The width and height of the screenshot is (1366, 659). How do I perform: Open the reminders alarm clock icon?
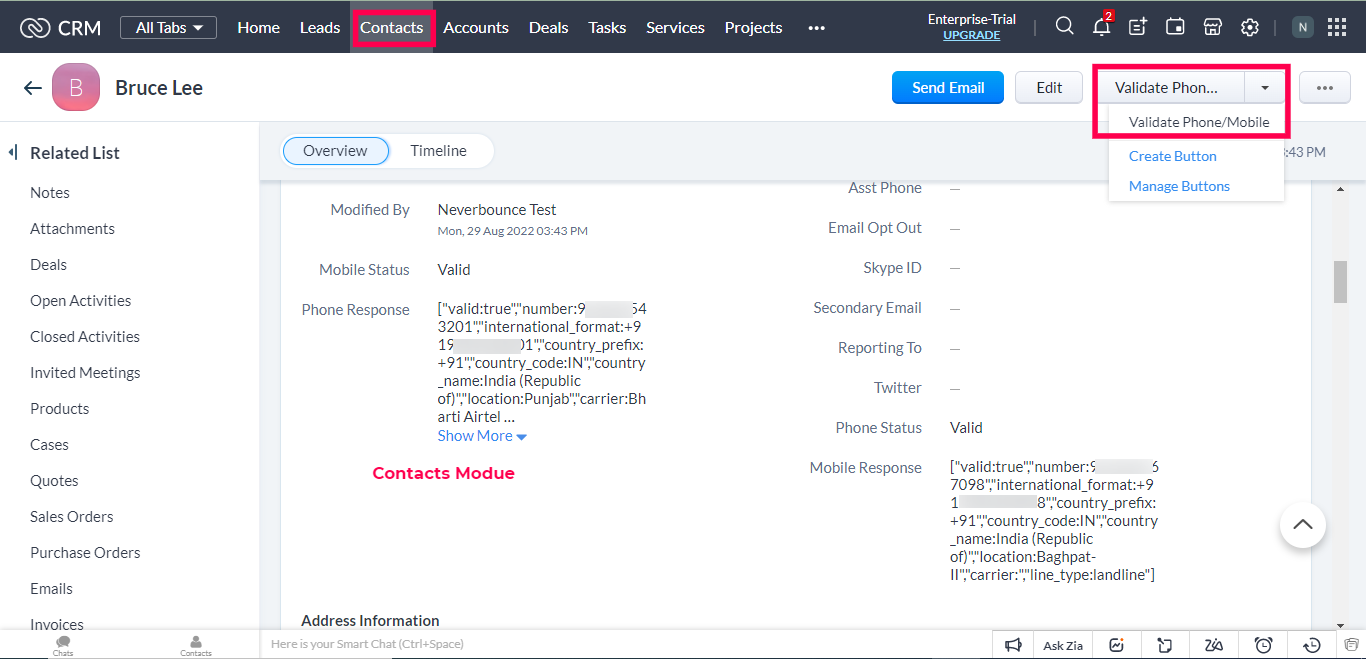tap(1263, 645)
